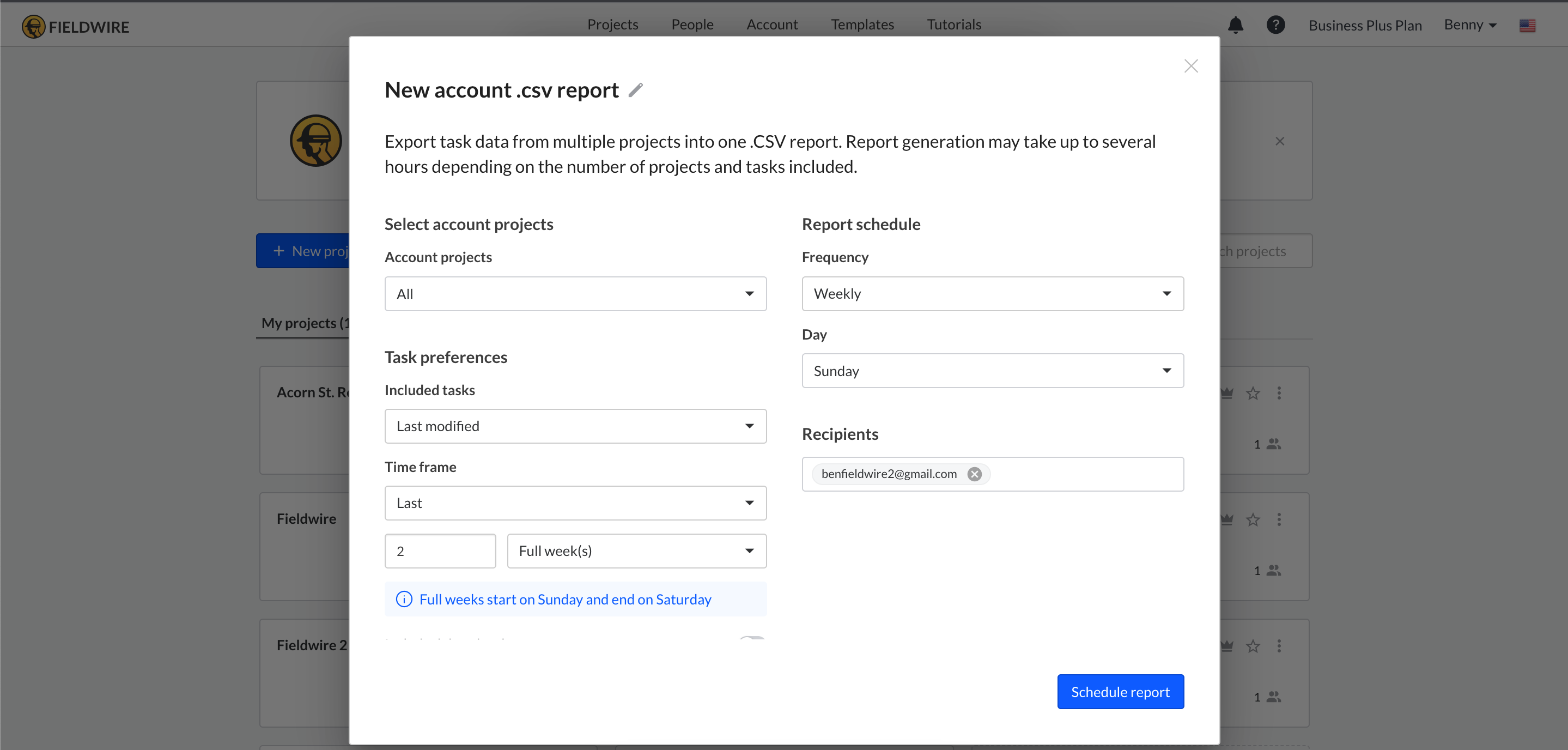The width and height of the screenshot is (1568, 750).
Task: Go to Projects in the top navigation
Action: click(x=612, y=25)
